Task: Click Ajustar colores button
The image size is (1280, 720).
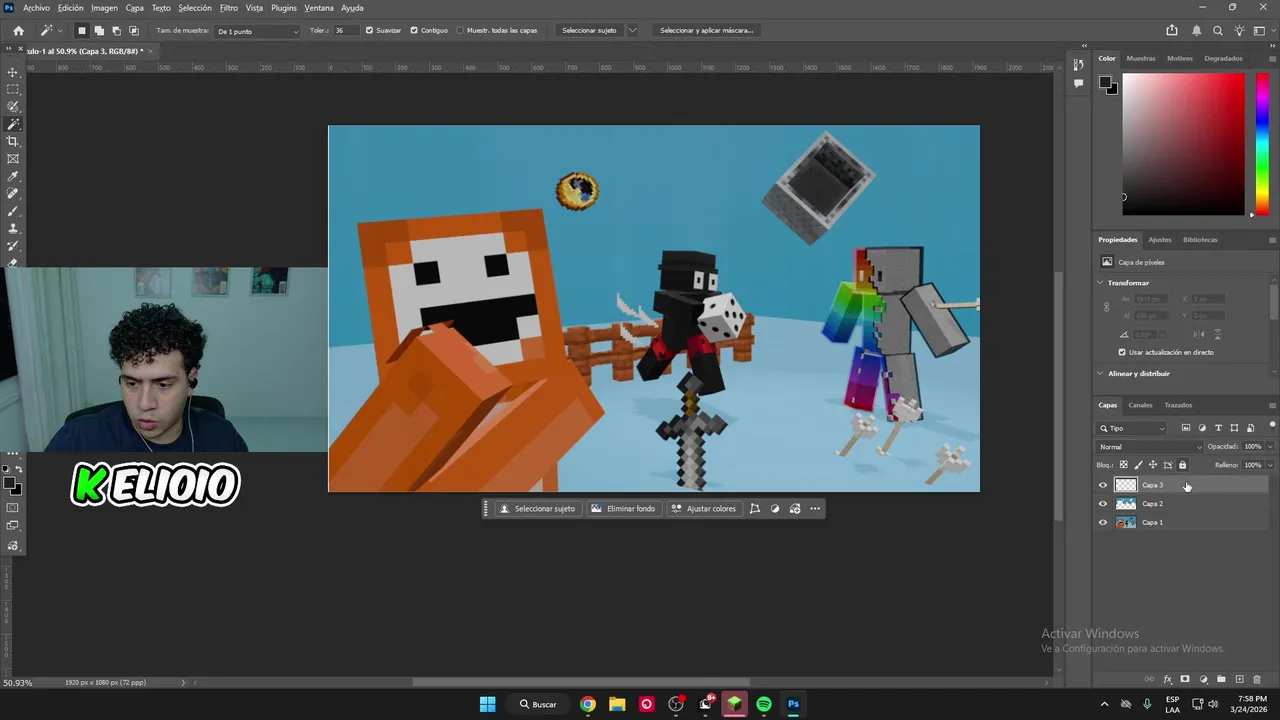Action: tap(704, 509)
